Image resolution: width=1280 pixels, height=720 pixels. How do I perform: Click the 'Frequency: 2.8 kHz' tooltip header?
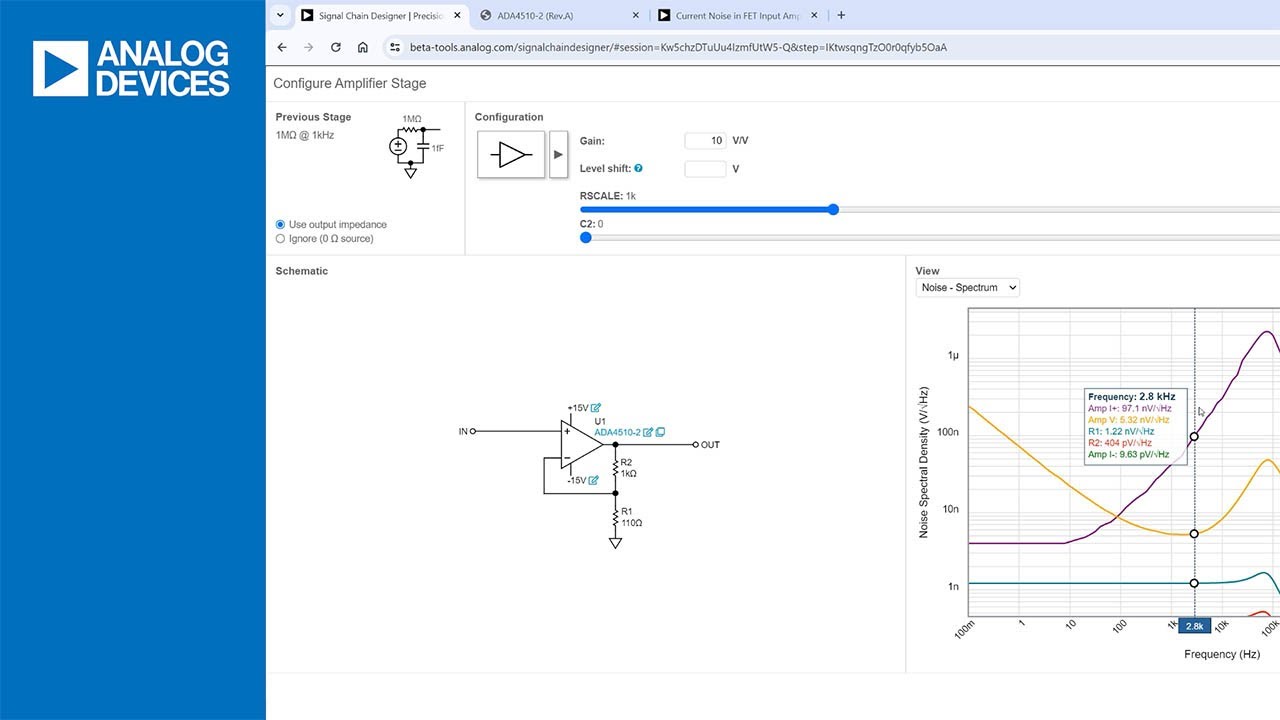[x=1130, y=397]
